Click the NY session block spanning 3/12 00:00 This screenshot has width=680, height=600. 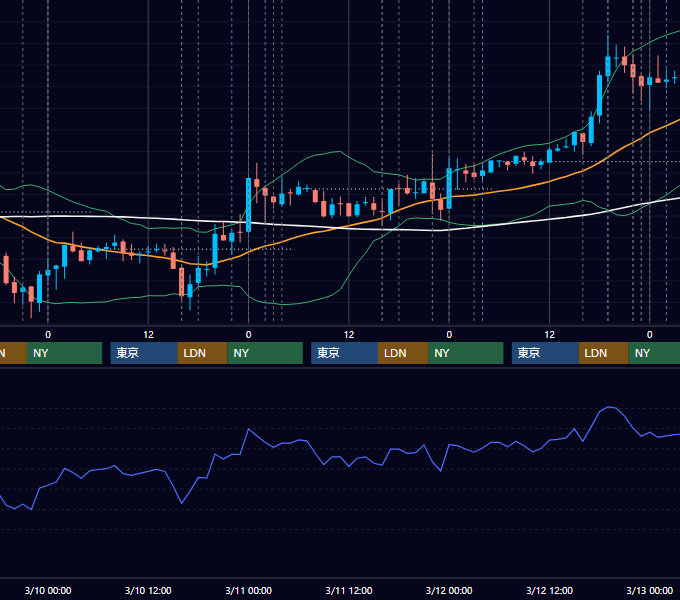coord(466,353)
